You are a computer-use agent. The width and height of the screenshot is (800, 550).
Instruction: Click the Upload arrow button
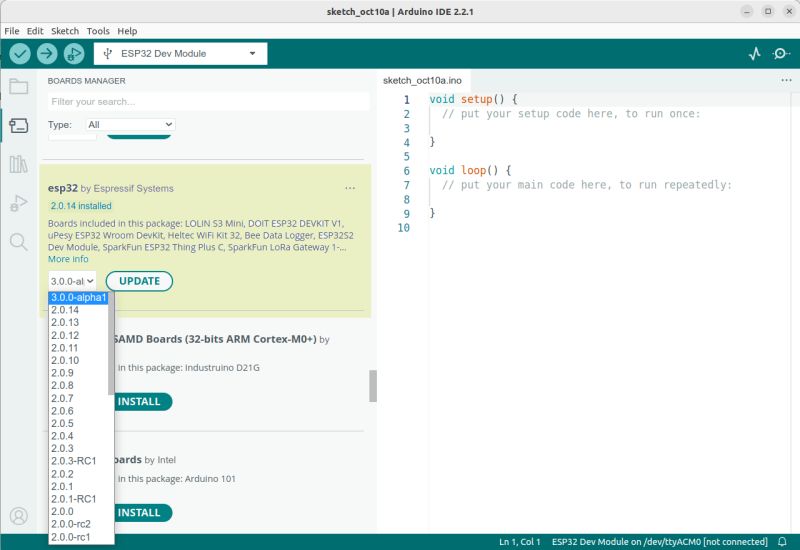click(47, 54)
